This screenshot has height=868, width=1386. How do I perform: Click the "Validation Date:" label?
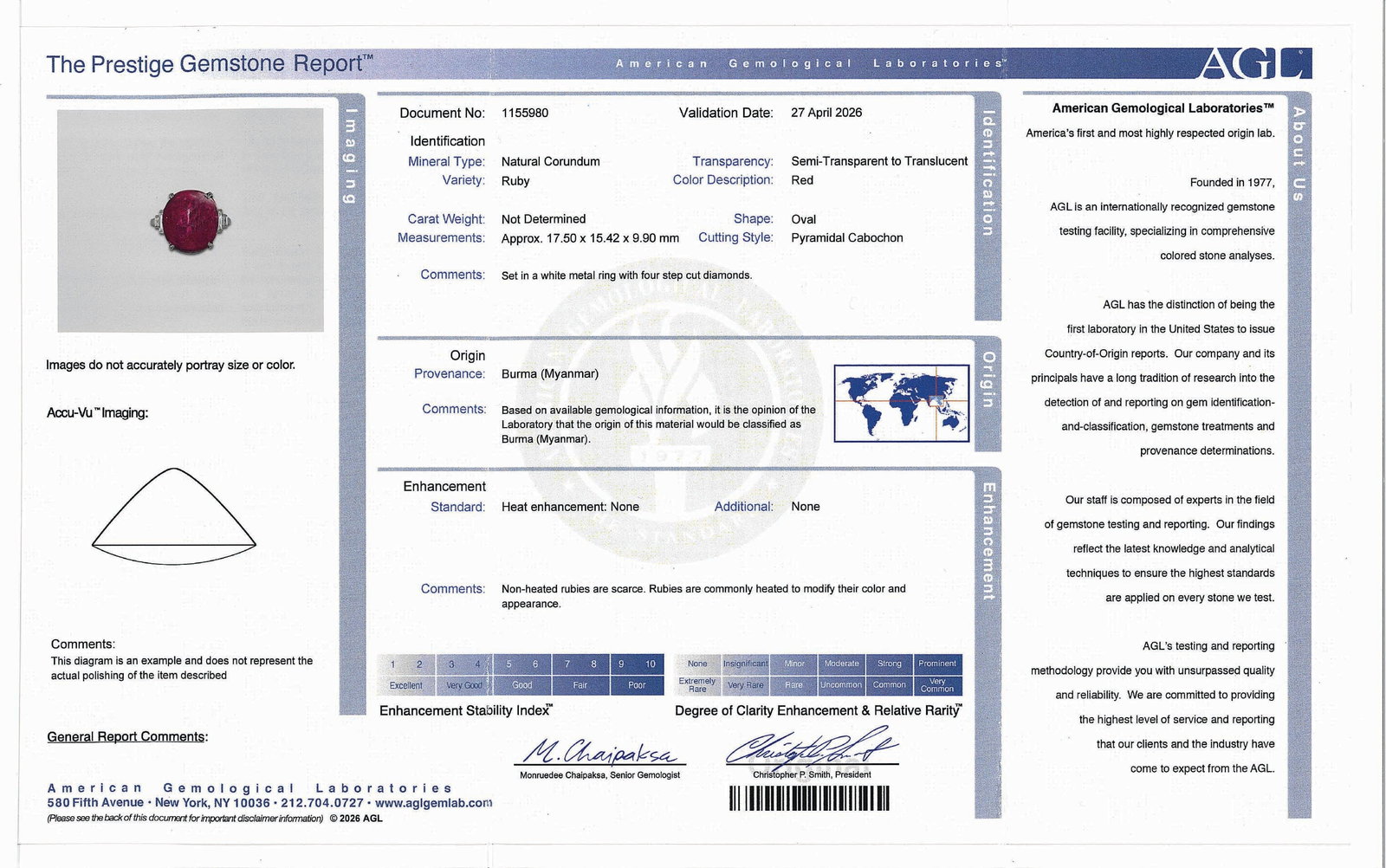(x=726, y=113)
